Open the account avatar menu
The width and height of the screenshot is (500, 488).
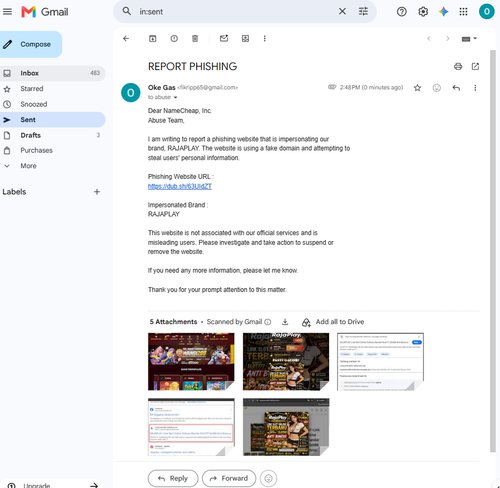tap(487, 12)
